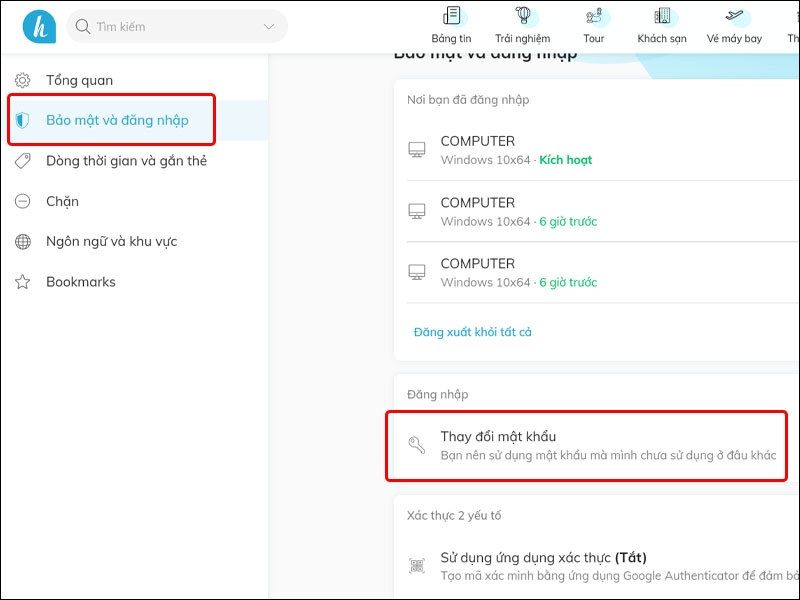Viewport: 800px width, 600px height.
Task: Open Khách sạn hotel icon
Action: 662,15
